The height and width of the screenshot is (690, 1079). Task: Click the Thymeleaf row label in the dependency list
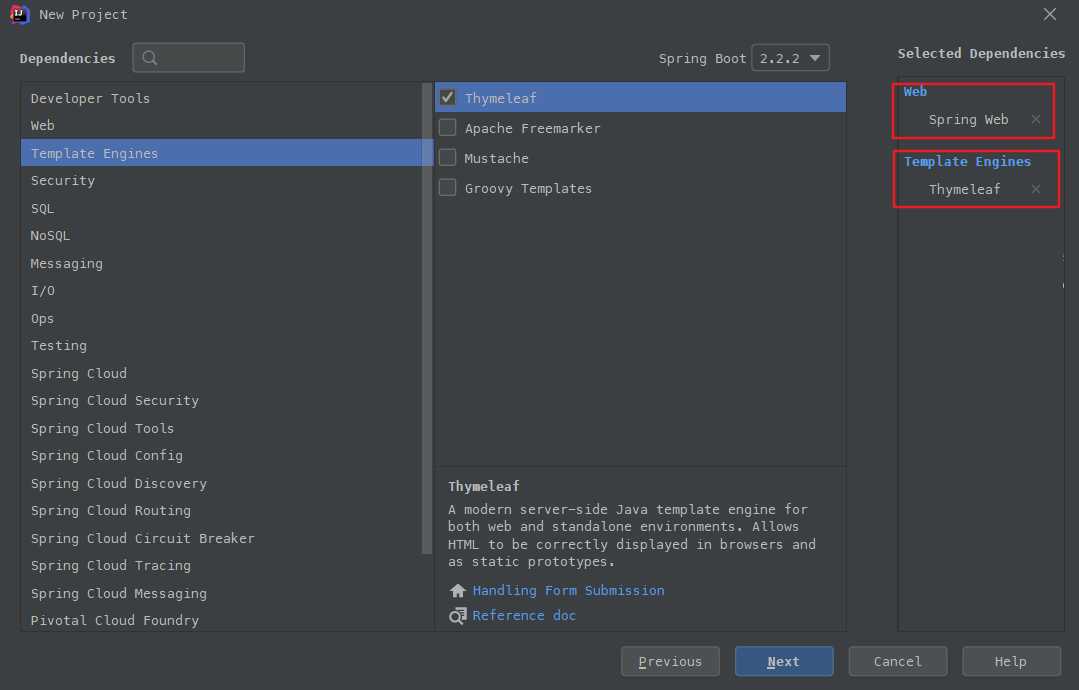[x=500, y=98]
